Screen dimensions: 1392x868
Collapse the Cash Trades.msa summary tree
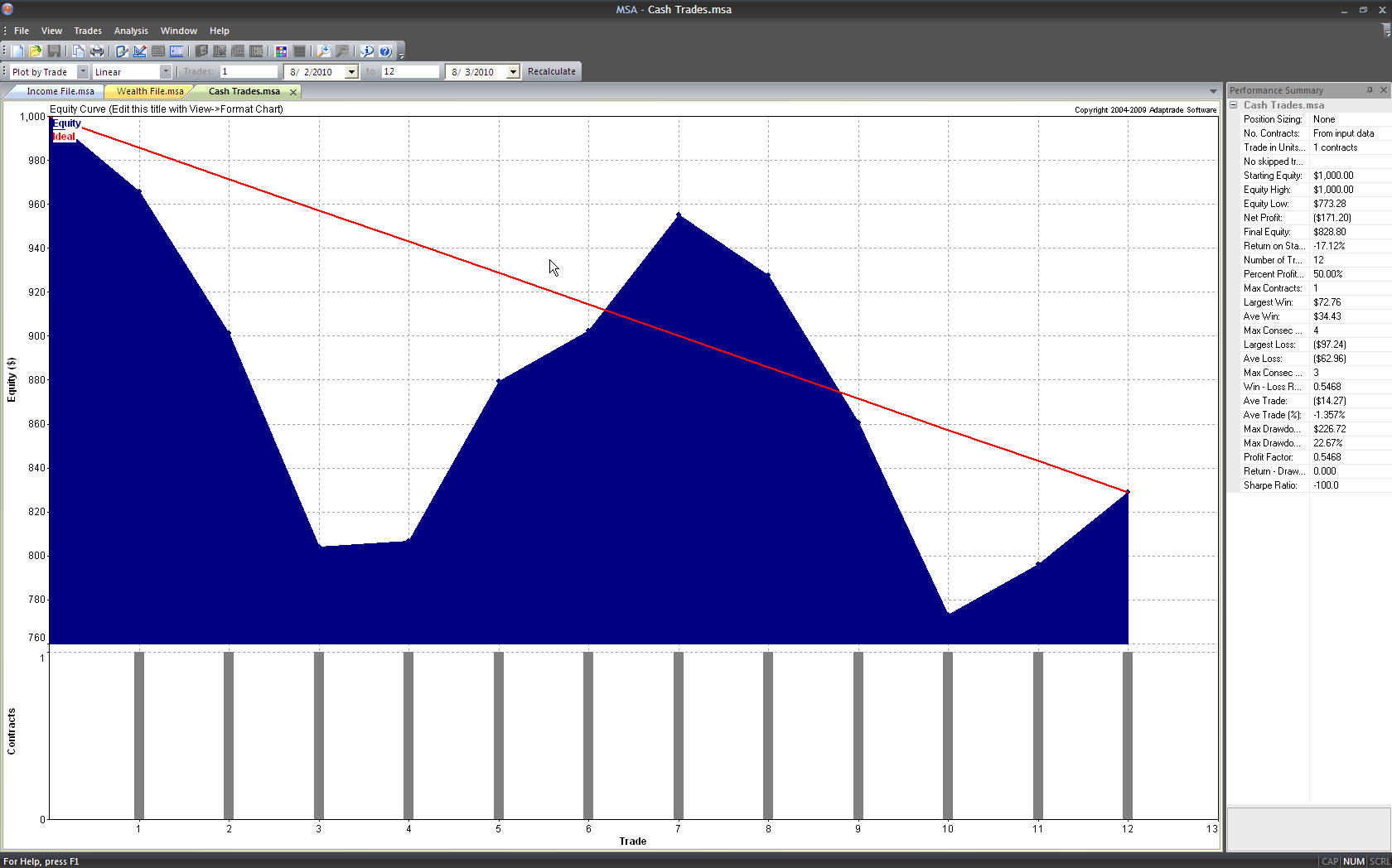1234,105
